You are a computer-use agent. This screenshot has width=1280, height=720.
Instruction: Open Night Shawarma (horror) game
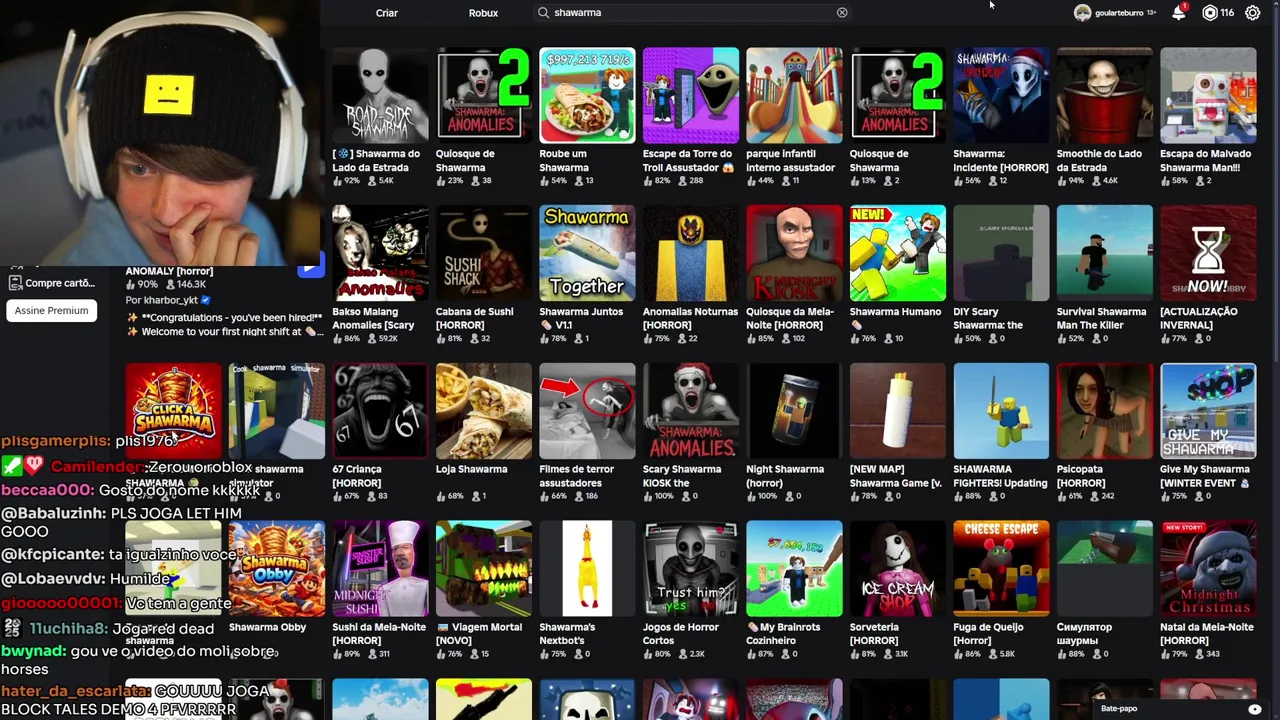[794, 411]
